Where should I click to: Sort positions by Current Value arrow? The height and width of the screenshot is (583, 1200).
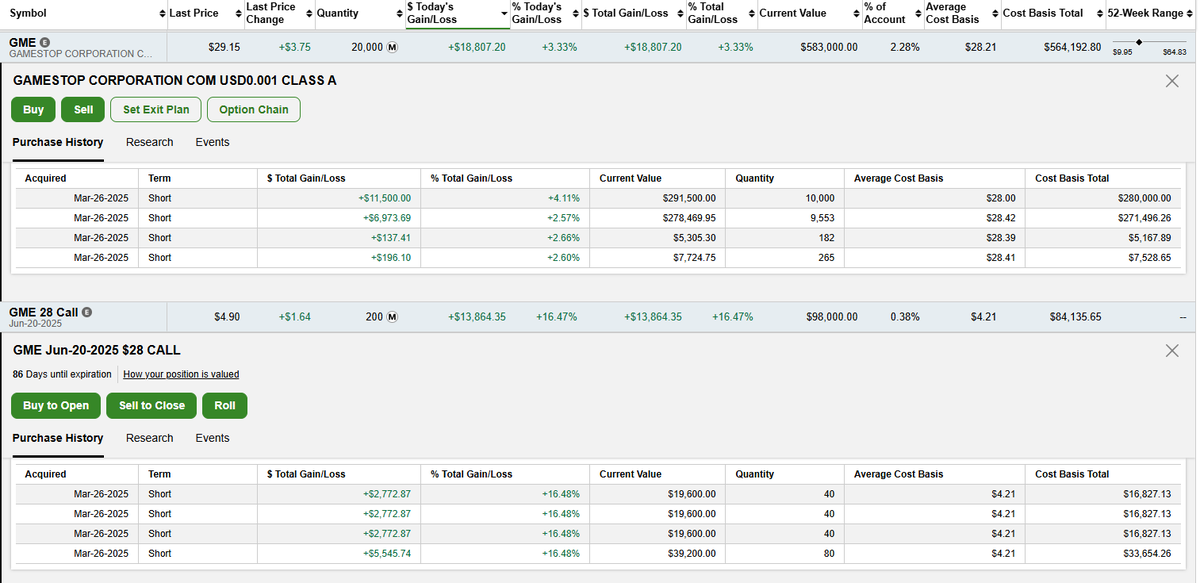click(x=856, y=13)
